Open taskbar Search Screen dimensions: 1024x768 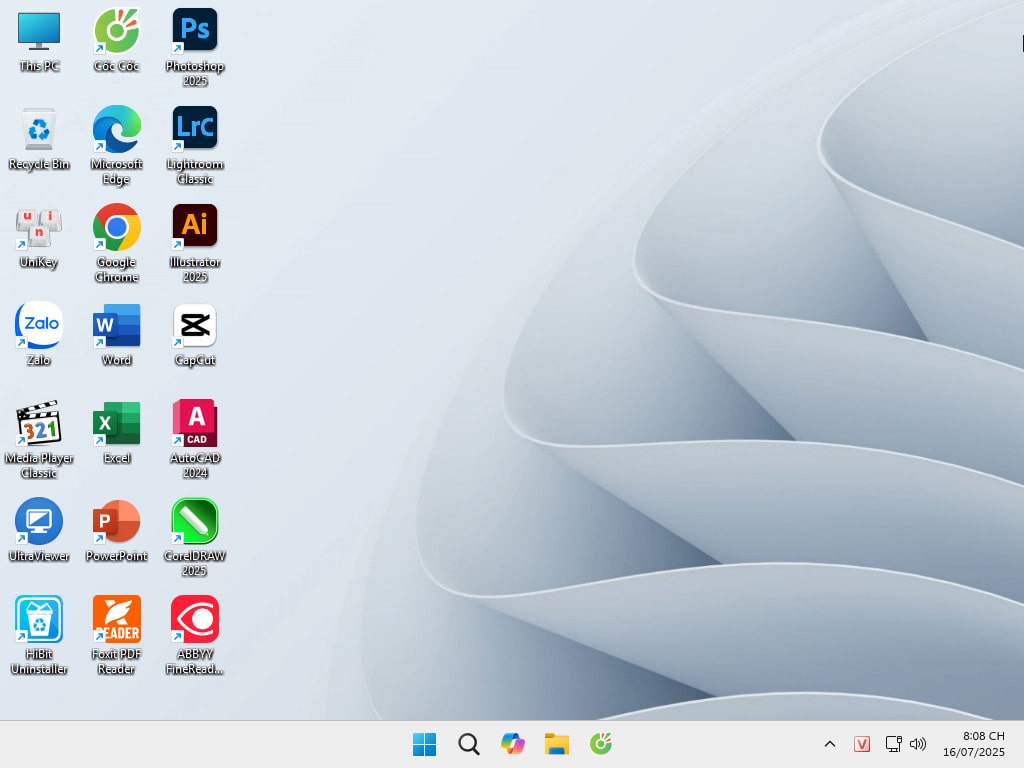469,744
